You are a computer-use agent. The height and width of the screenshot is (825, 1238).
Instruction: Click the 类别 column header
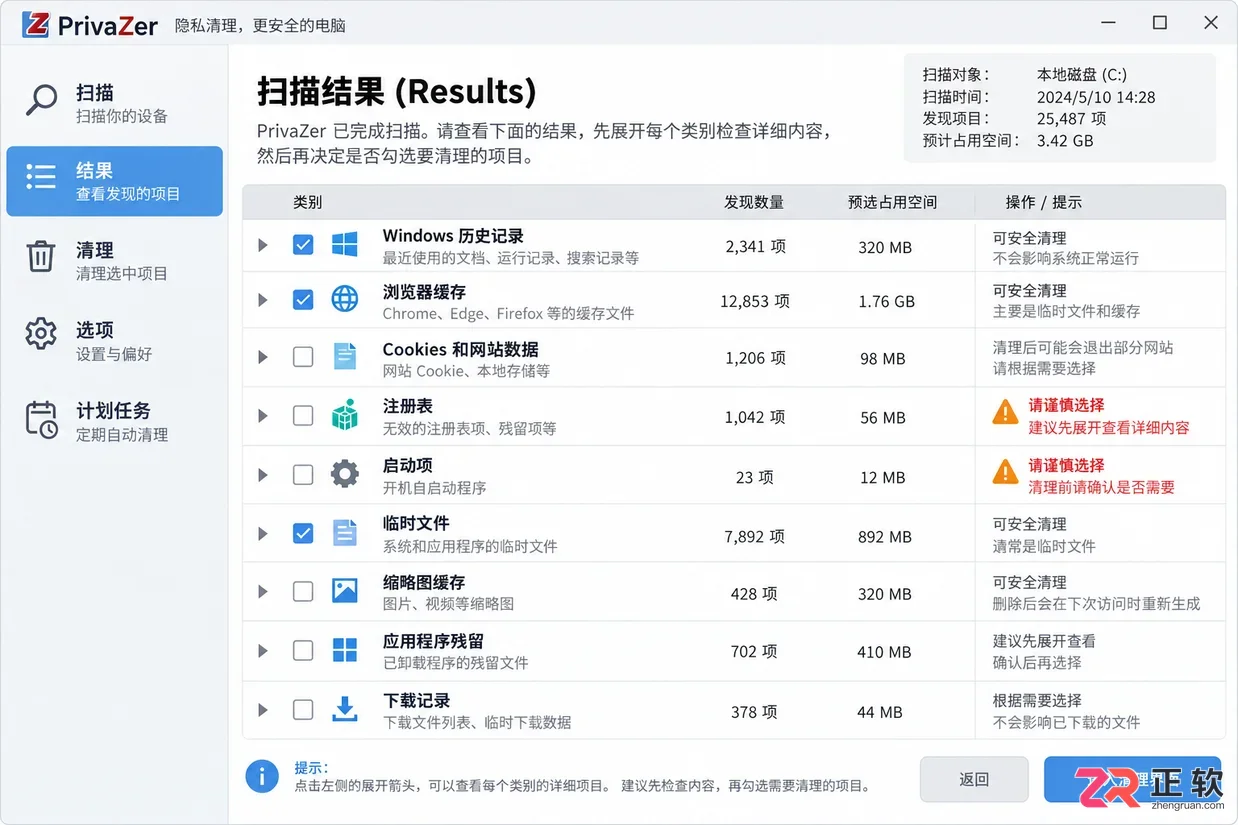[x=307, y=202]
